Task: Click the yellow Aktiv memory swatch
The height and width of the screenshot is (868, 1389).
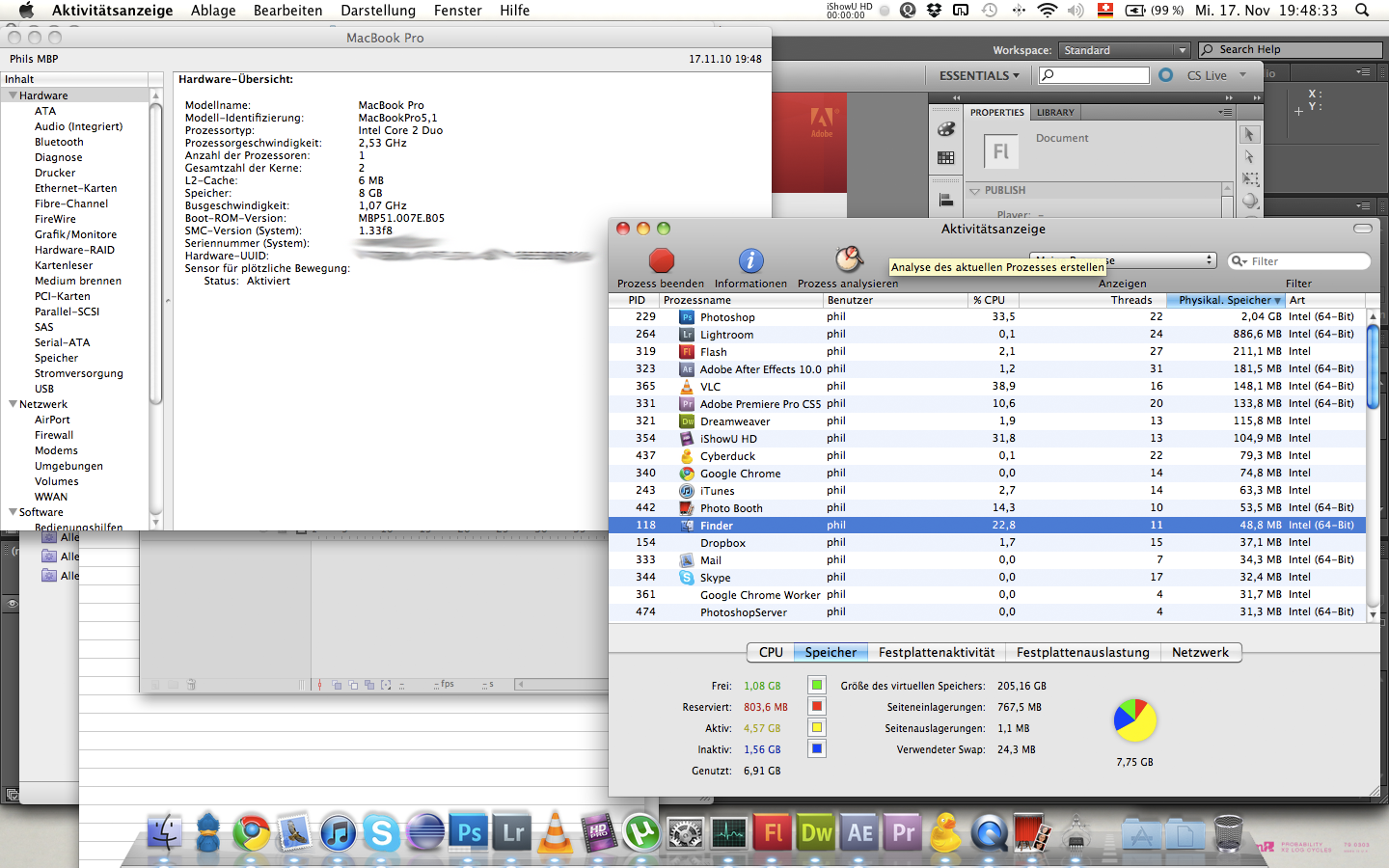Action: coord(817,727)
